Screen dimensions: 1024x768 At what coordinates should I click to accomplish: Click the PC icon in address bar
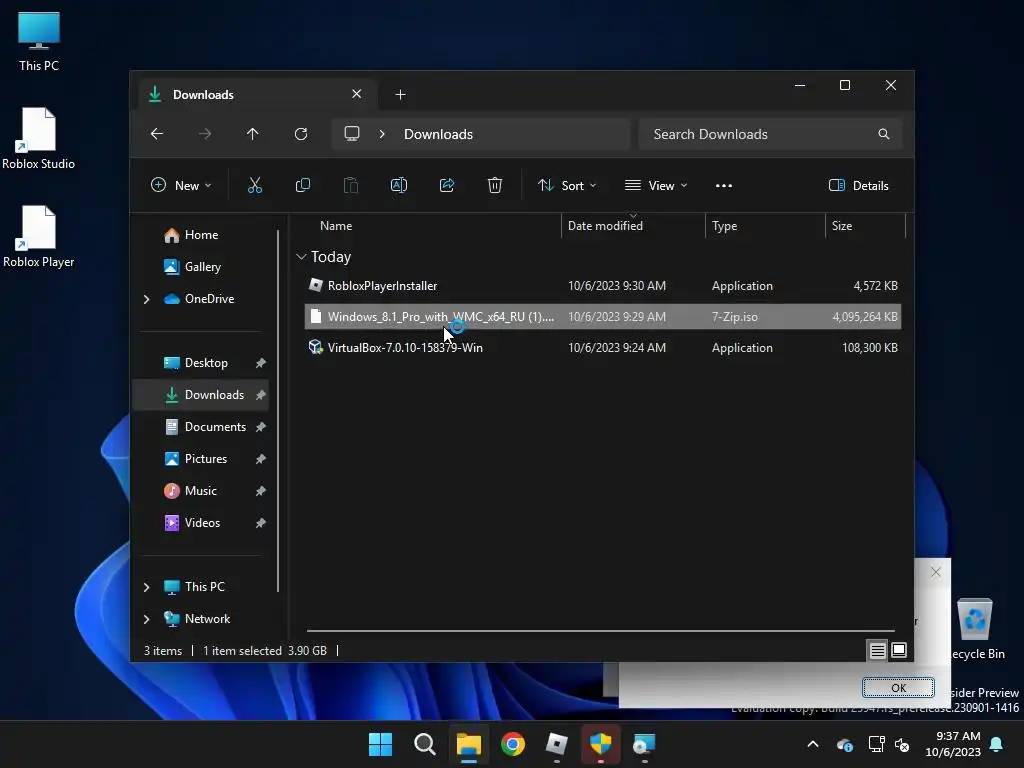tap(352, 134)
